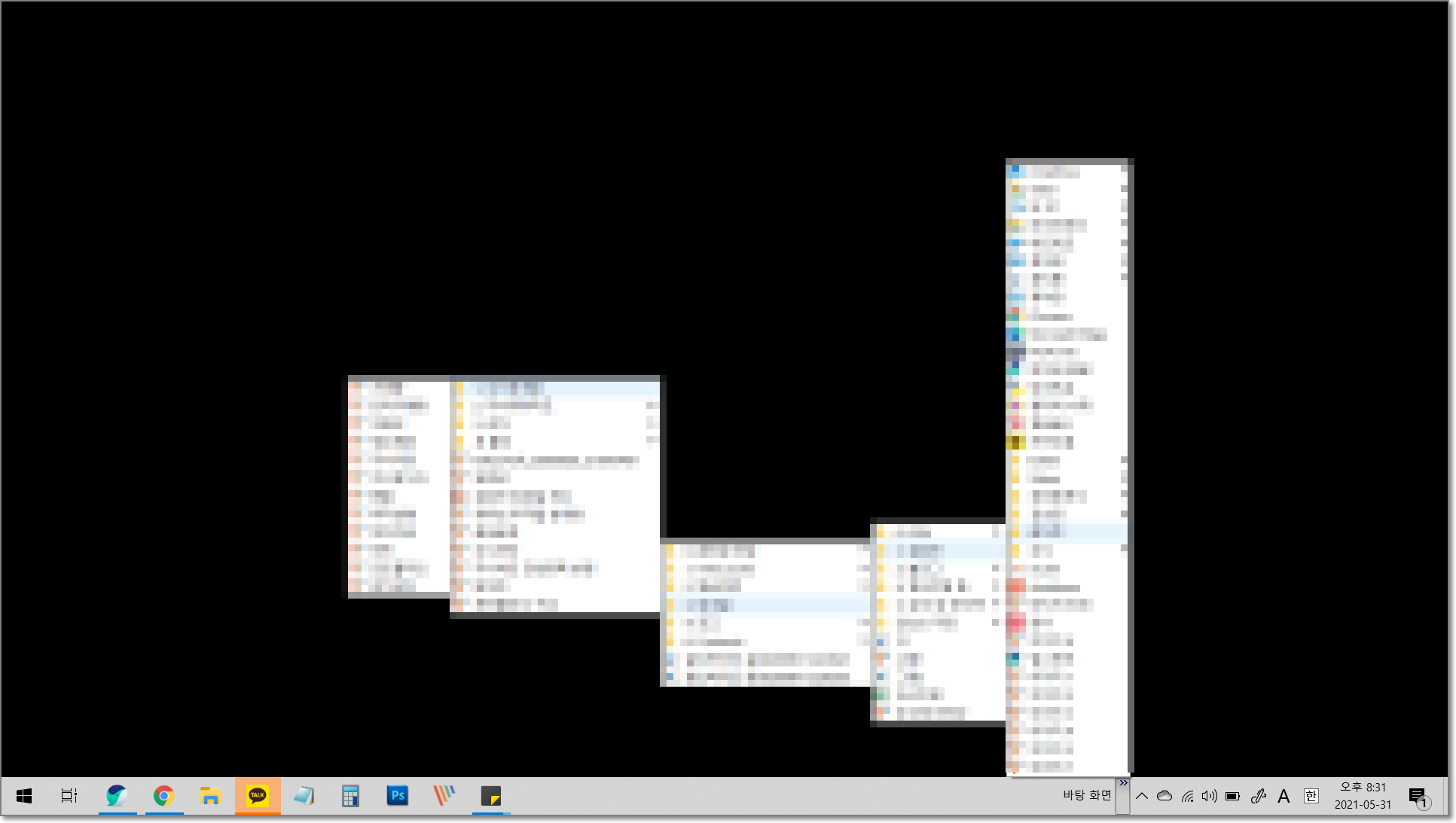Launch Adobe Photoshop from the taskbar
Image resolution: width=1456 pixels, height=823 pixels.
[397, 796]
